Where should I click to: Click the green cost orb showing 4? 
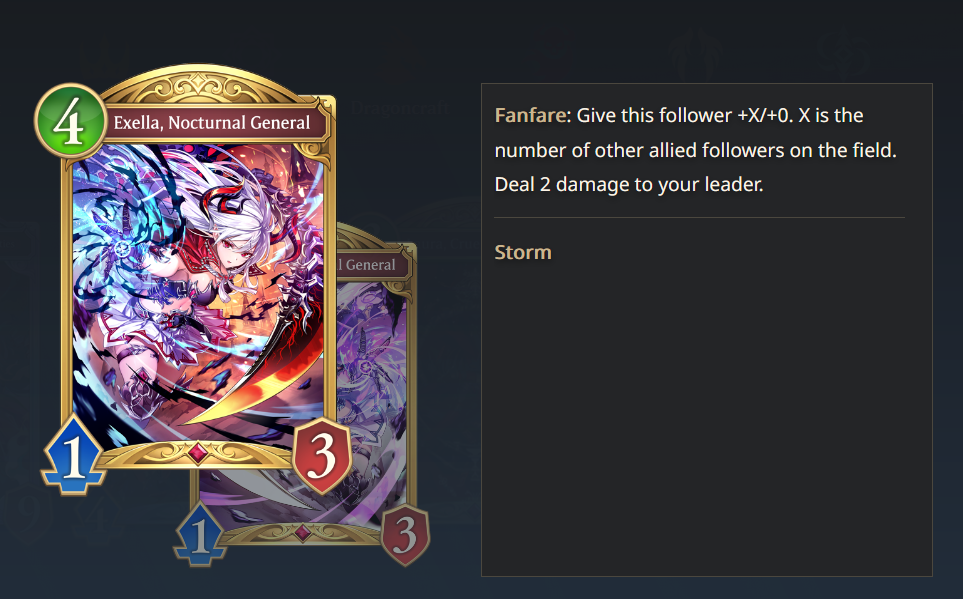[70, 121]
